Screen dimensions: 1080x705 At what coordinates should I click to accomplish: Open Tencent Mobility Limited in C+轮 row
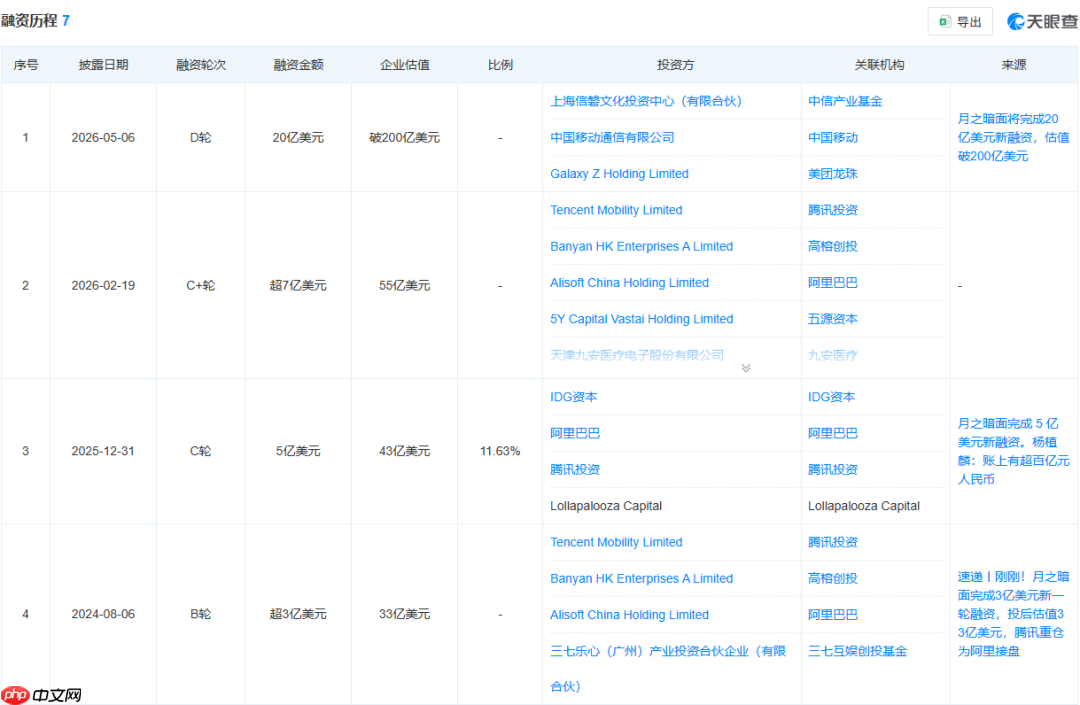[x=616, y=210]
